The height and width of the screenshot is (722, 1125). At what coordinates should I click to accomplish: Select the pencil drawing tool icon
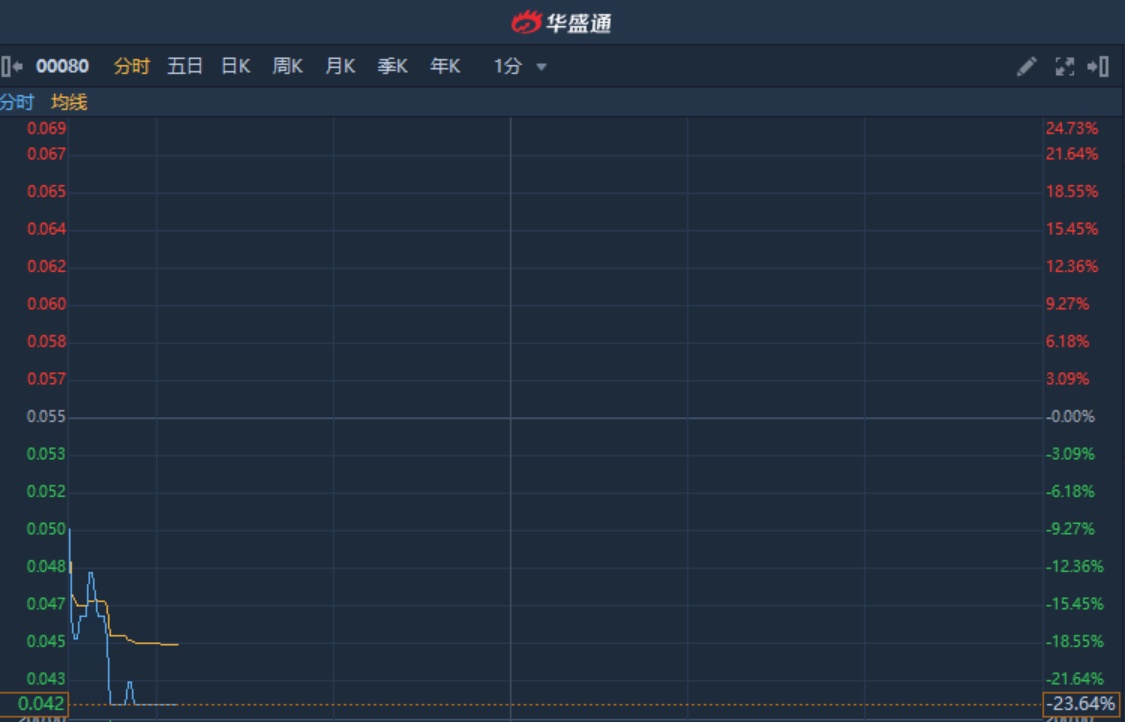[1027, 67]
